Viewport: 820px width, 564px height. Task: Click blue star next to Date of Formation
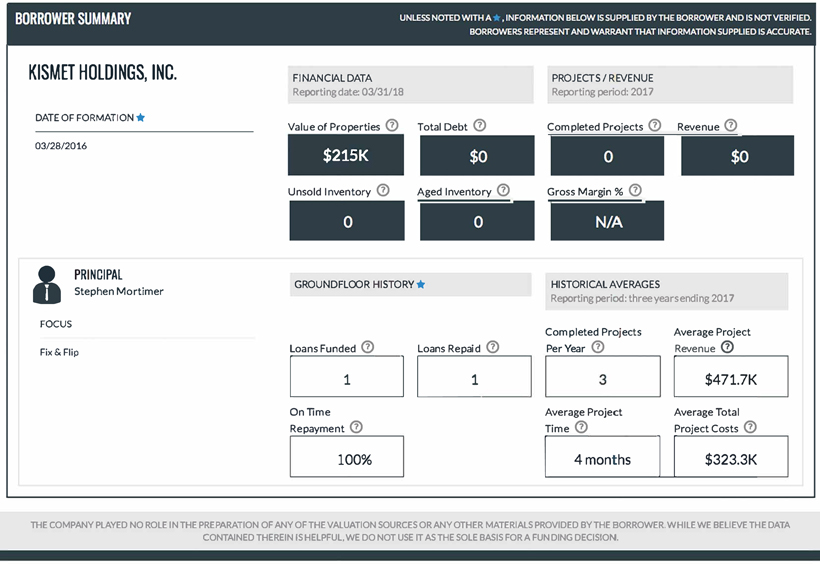[141, 118]
